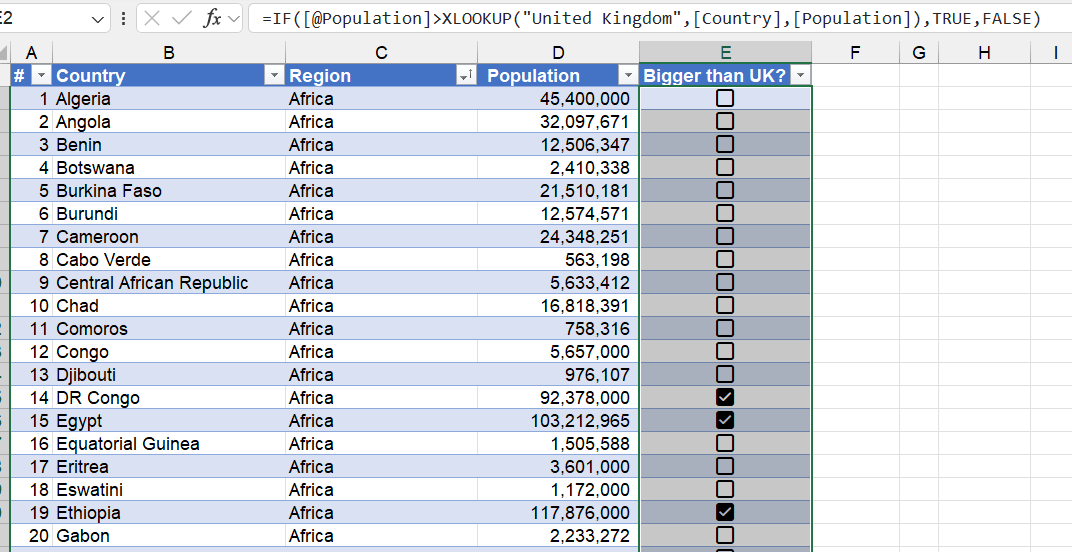Click the Cancel X icon in formula bar
The image size is (1072, 552).
(152, 19)
